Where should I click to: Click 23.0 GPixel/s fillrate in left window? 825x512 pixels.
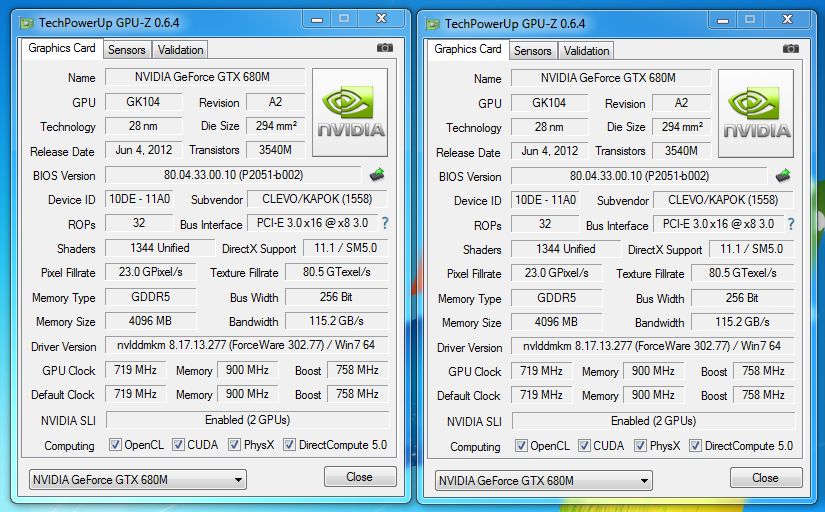[150, 272]
